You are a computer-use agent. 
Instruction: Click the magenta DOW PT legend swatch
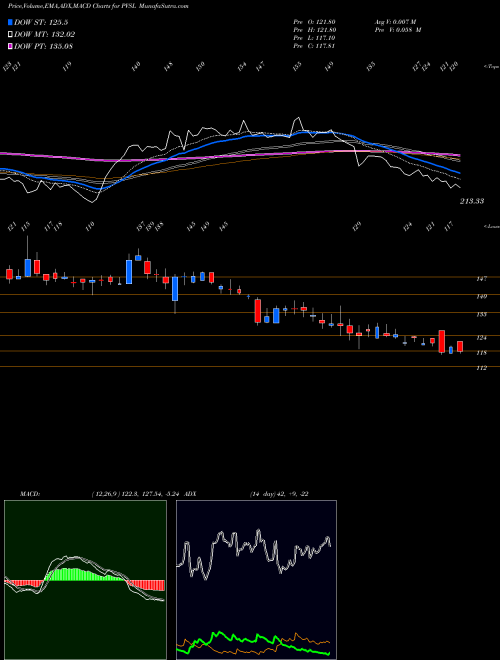coord(10,46)
